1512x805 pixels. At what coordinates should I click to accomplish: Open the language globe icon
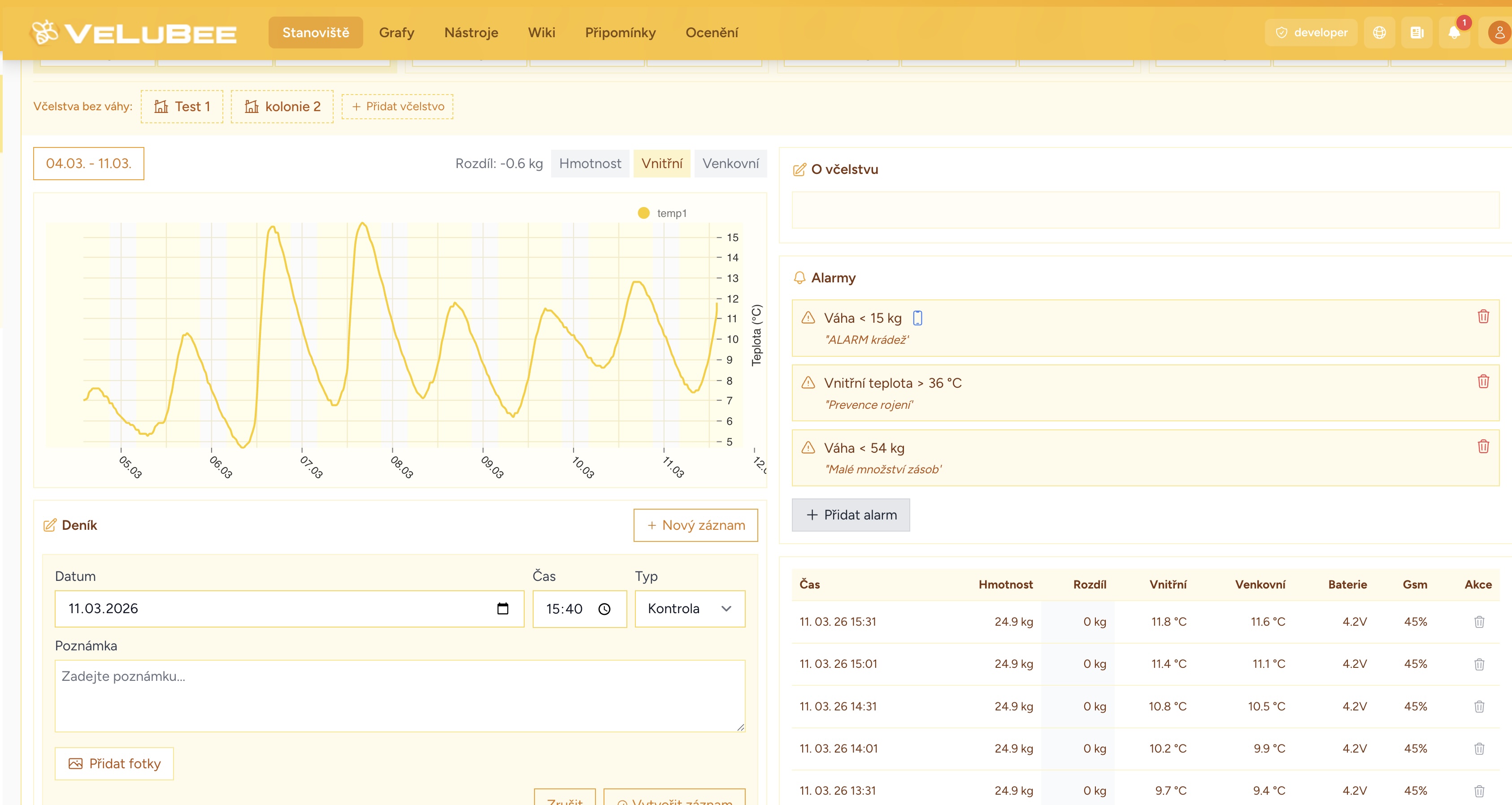tap(1379, 33)
